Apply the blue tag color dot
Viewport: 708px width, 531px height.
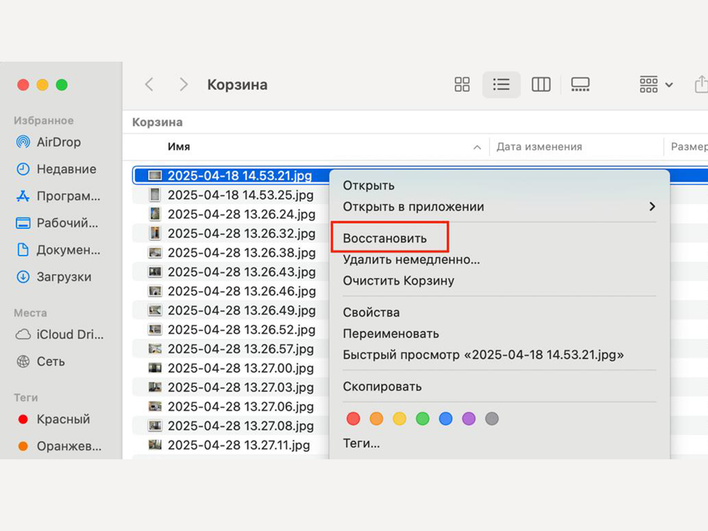pyautogui.click(x=446, y=419)
